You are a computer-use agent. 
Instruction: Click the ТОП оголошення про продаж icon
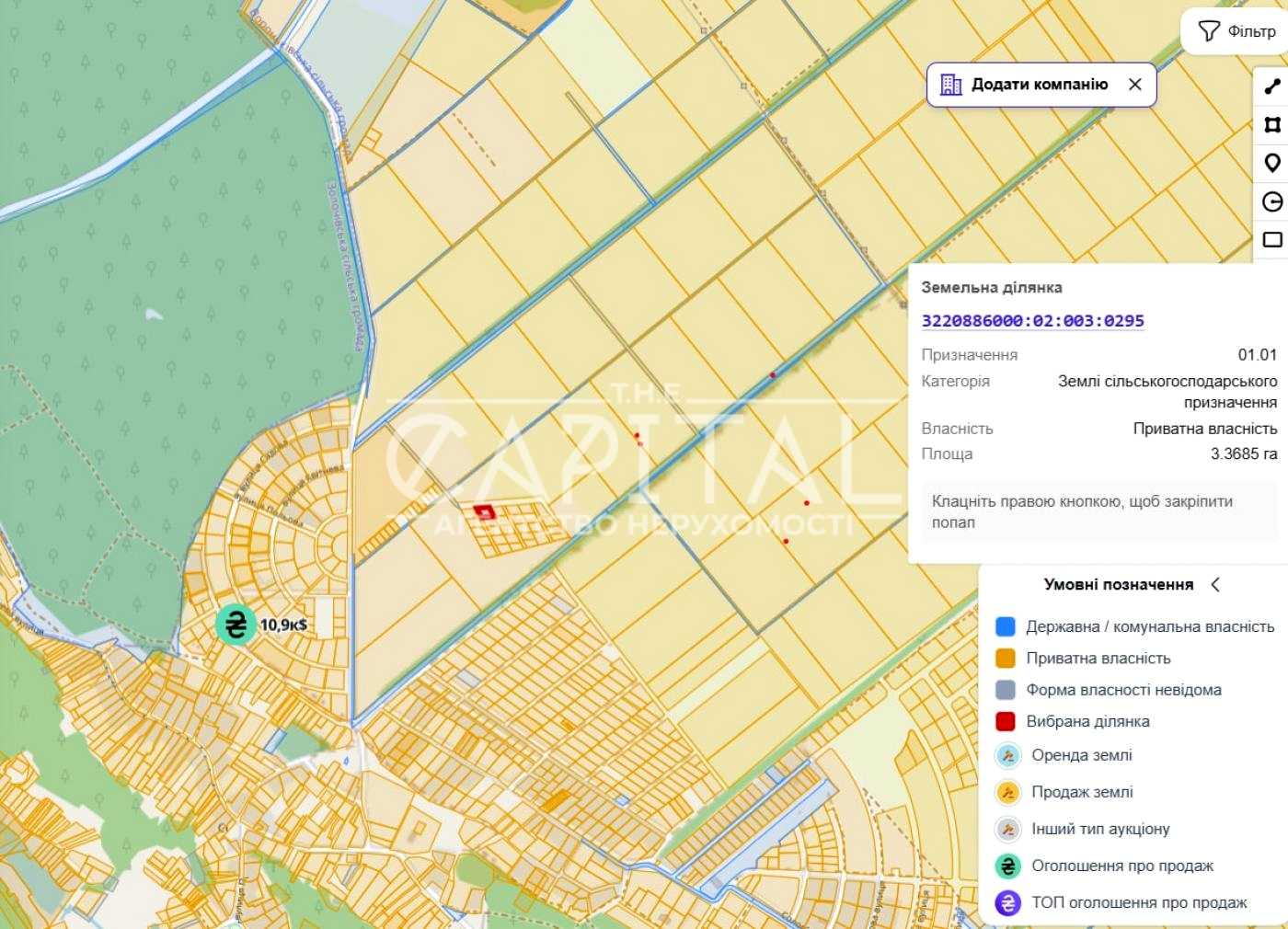(1008, 903)
